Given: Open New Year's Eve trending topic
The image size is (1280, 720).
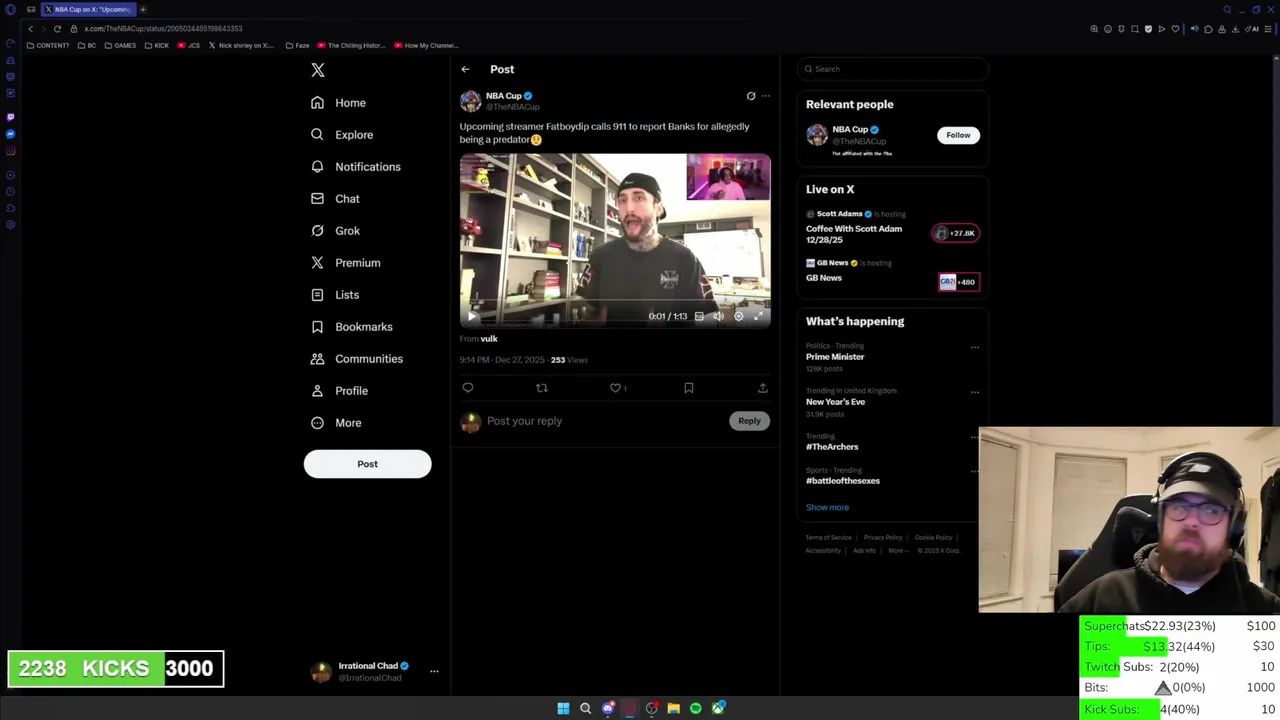Looking at the screenshot, I should (835, 402).
